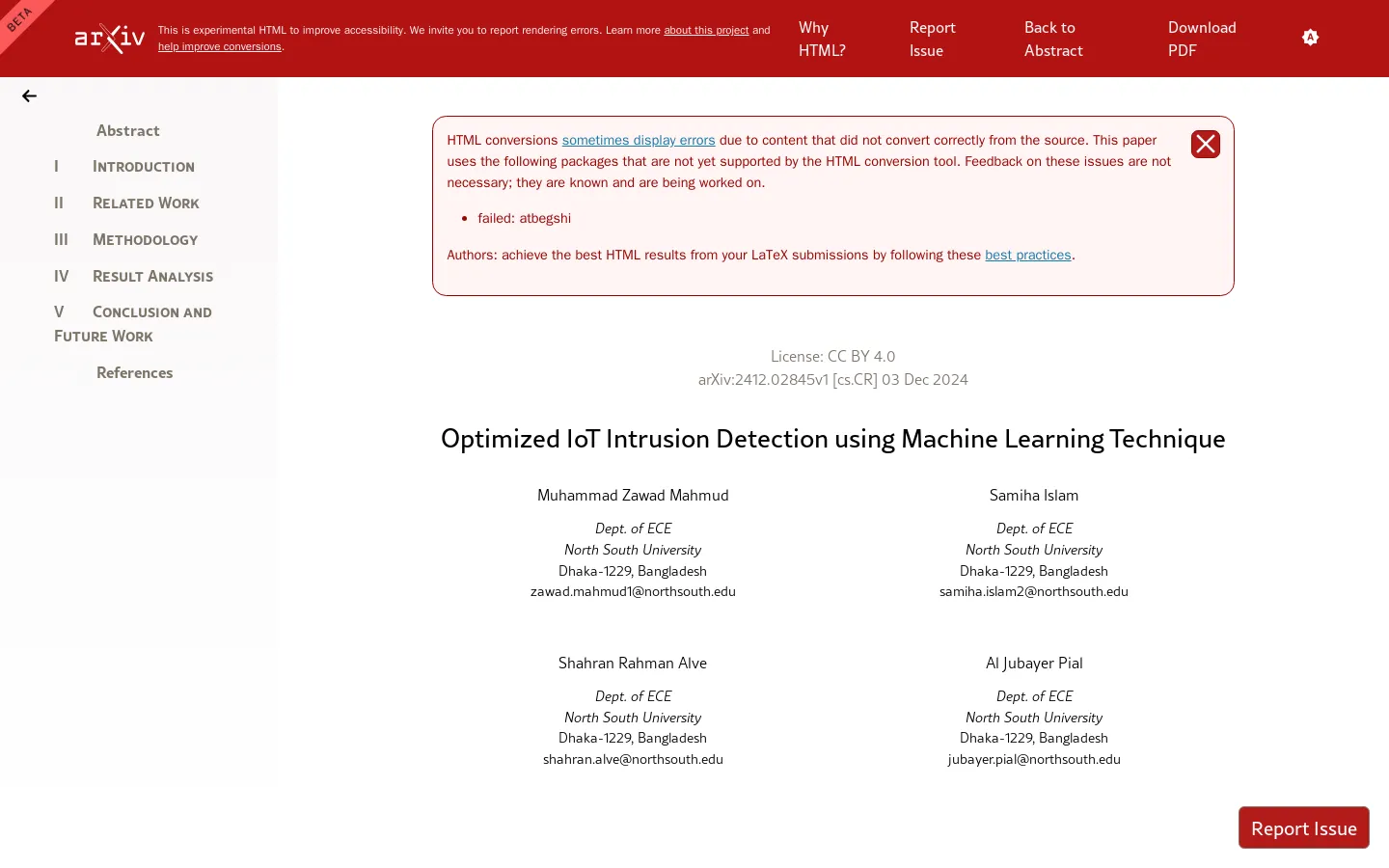The image size is (1389, 868).
Task: Go Back to Abstract page
Action: (x=1052, y=40)
